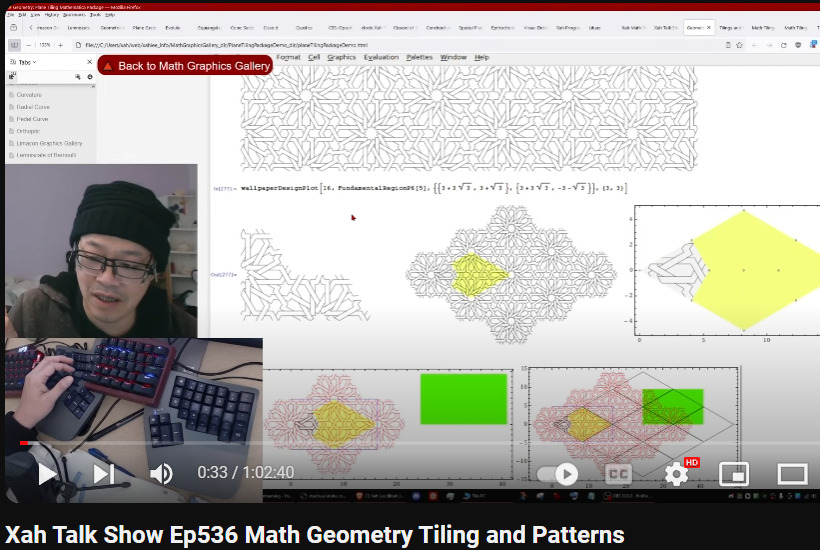
Task: Switch to the Xah Math browser tab
Action: [633, 28]
